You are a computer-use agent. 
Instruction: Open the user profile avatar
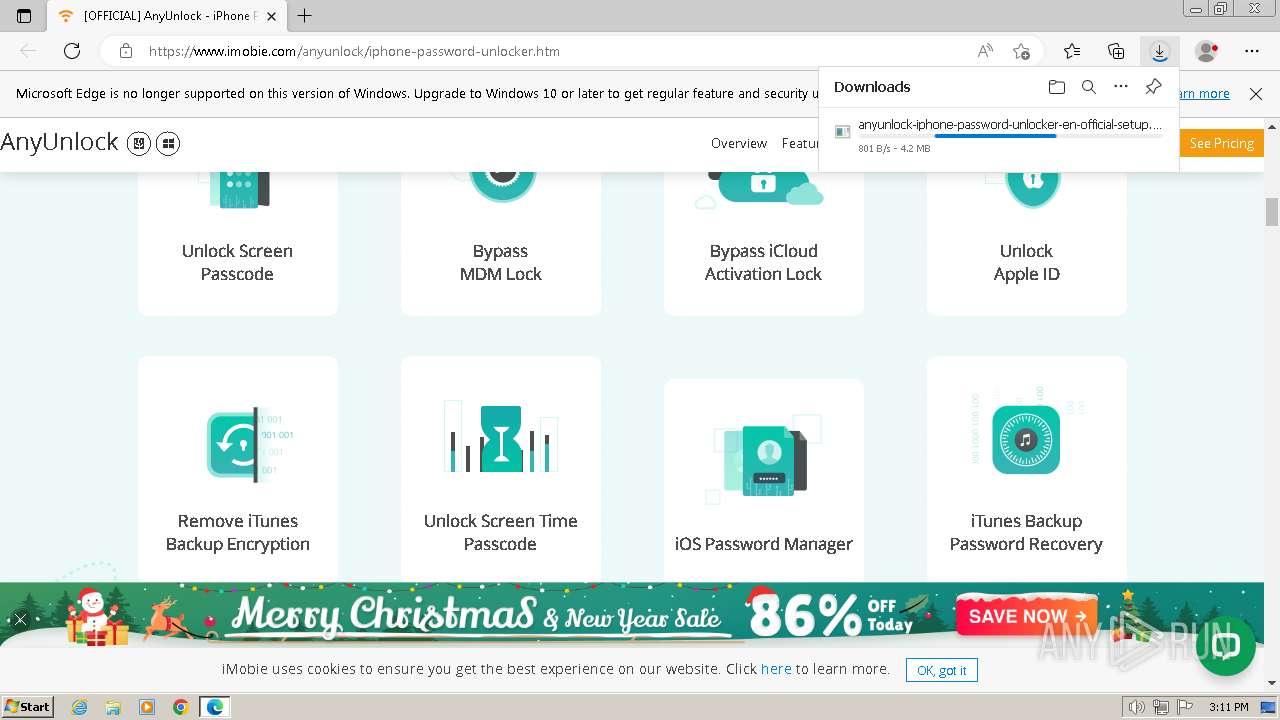1207,51
